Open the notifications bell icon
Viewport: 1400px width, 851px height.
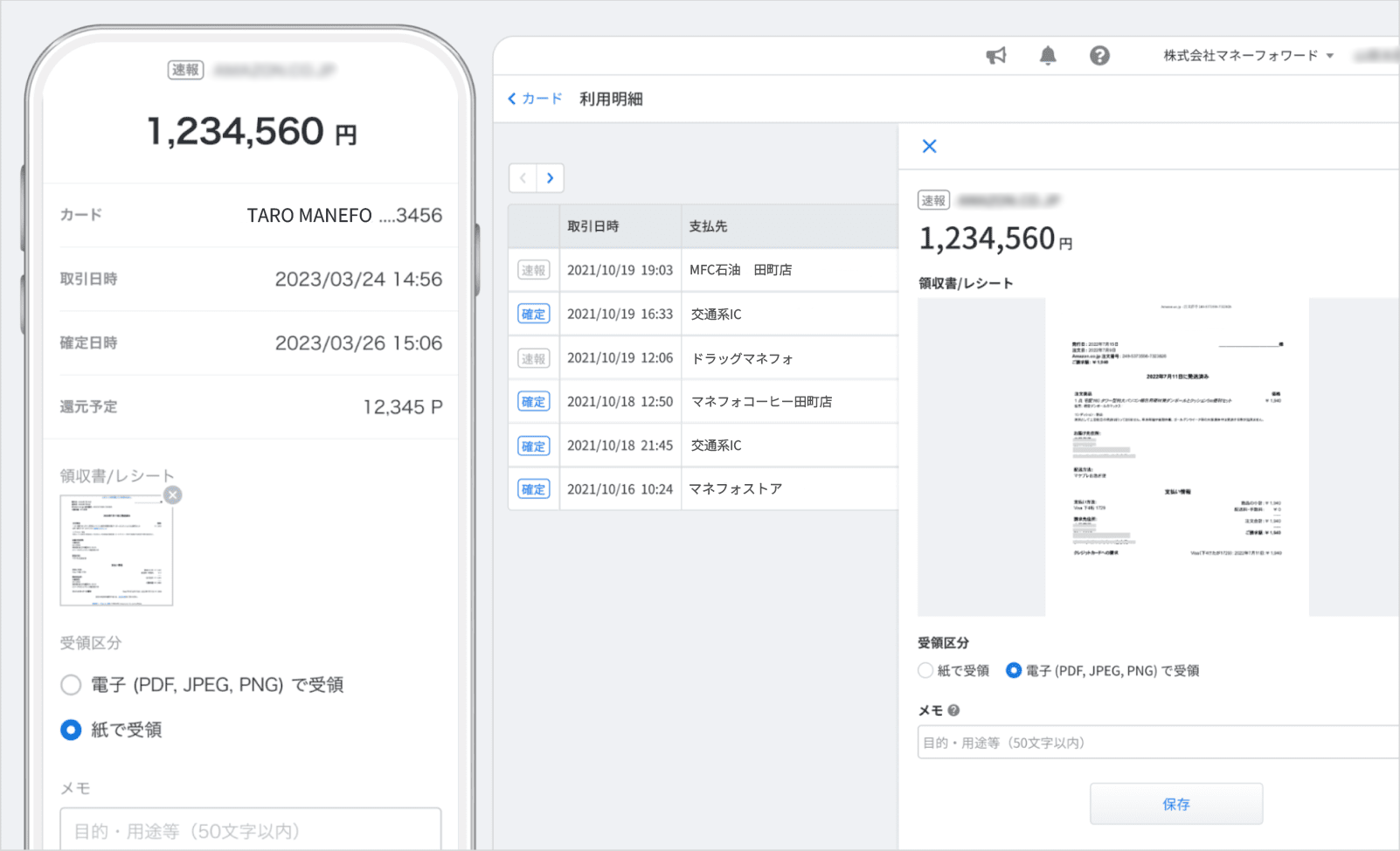(1048, 55)
